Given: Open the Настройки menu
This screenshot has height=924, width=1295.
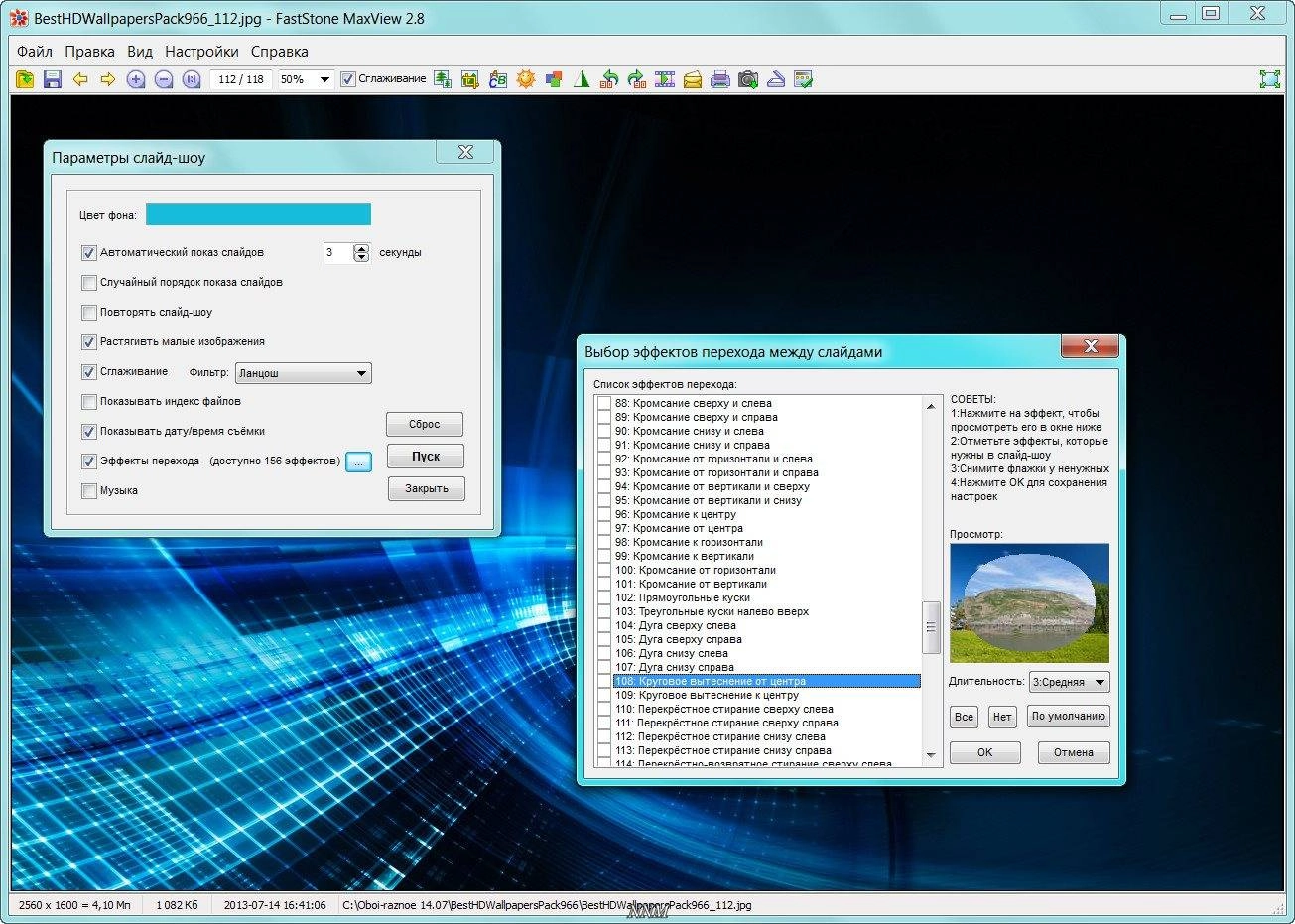Looking at the screenshot, I should pos(201,52).
